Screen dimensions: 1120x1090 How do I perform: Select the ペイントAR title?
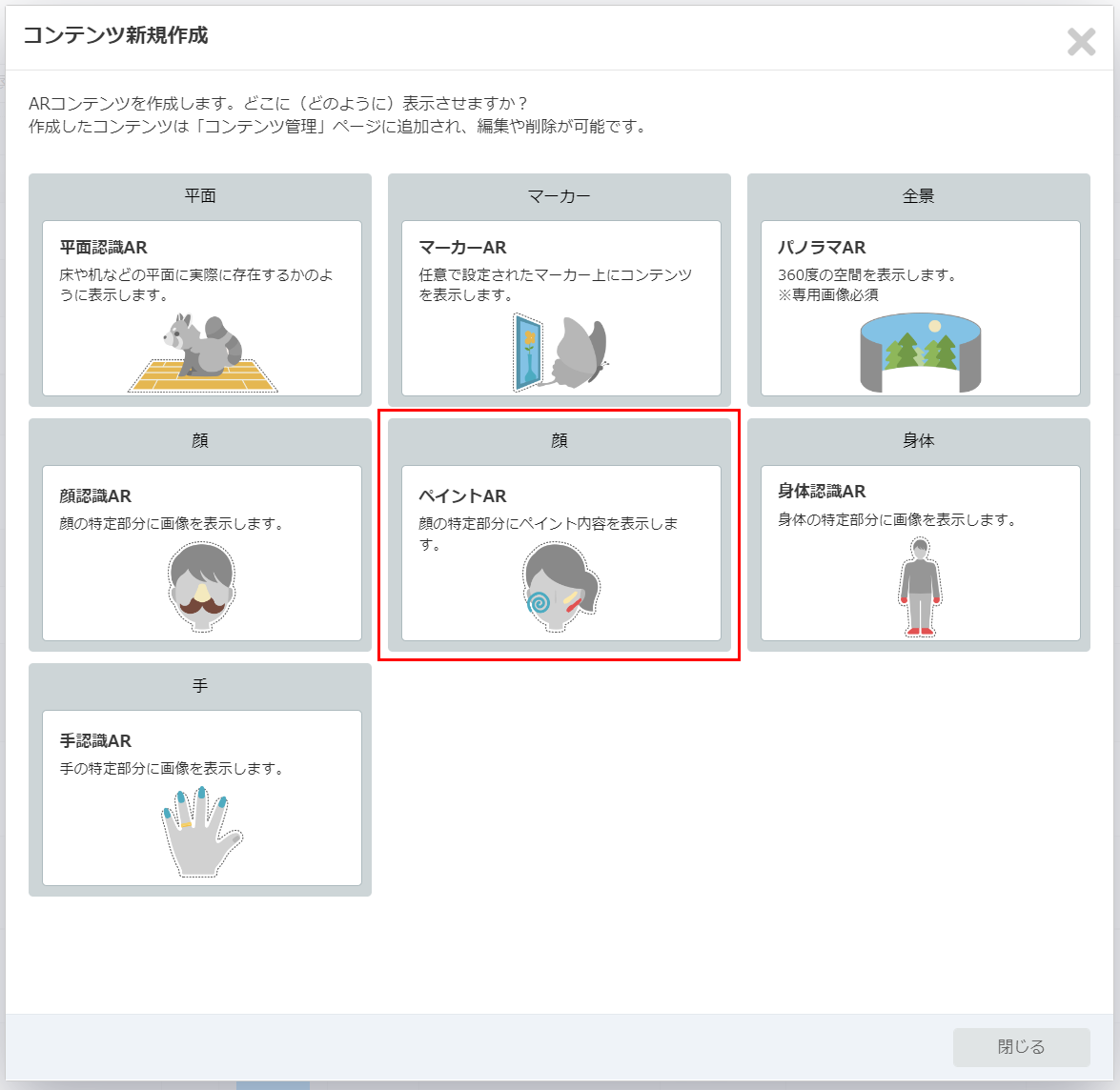coord(463,496)
